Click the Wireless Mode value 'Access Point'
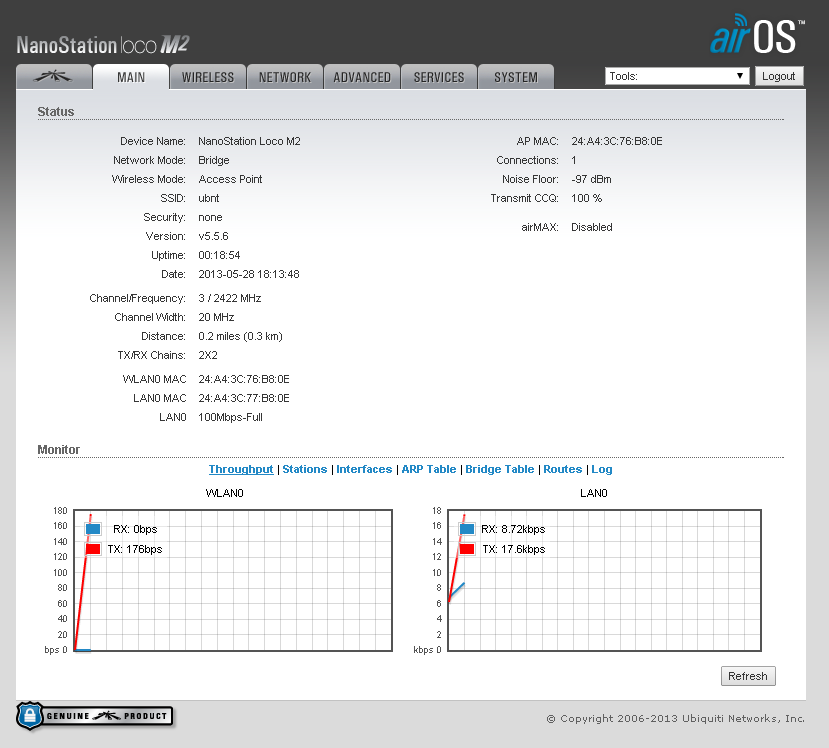829x748 pixels. tap(231, 179)
